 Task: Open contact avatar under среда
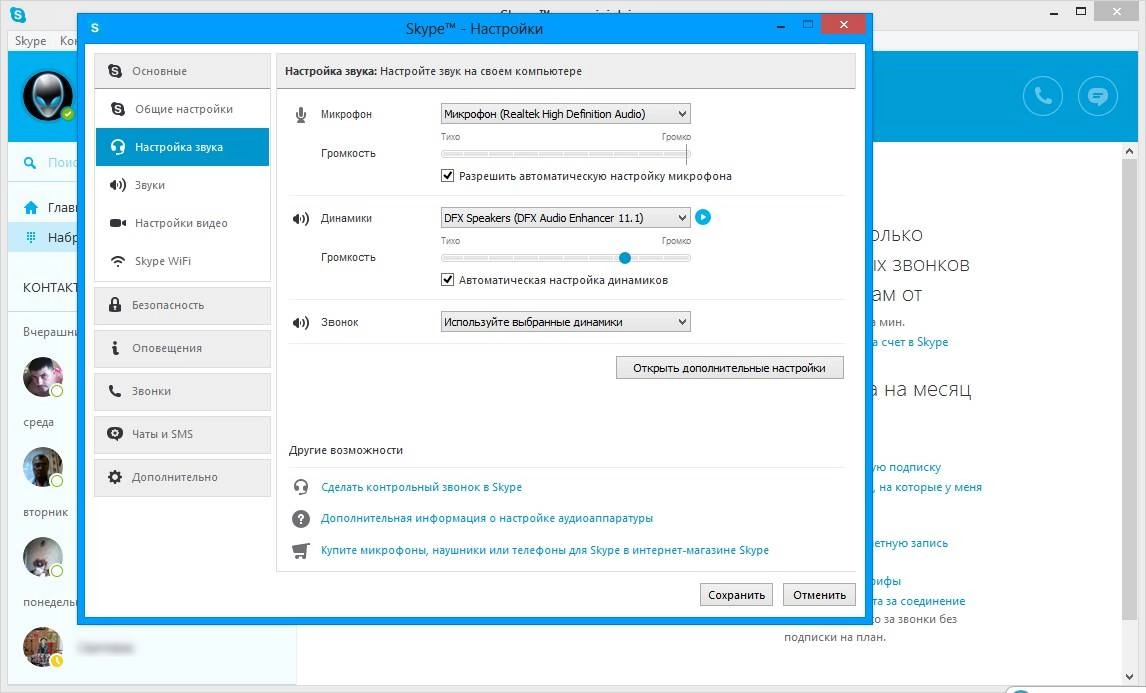click(42, 466)
